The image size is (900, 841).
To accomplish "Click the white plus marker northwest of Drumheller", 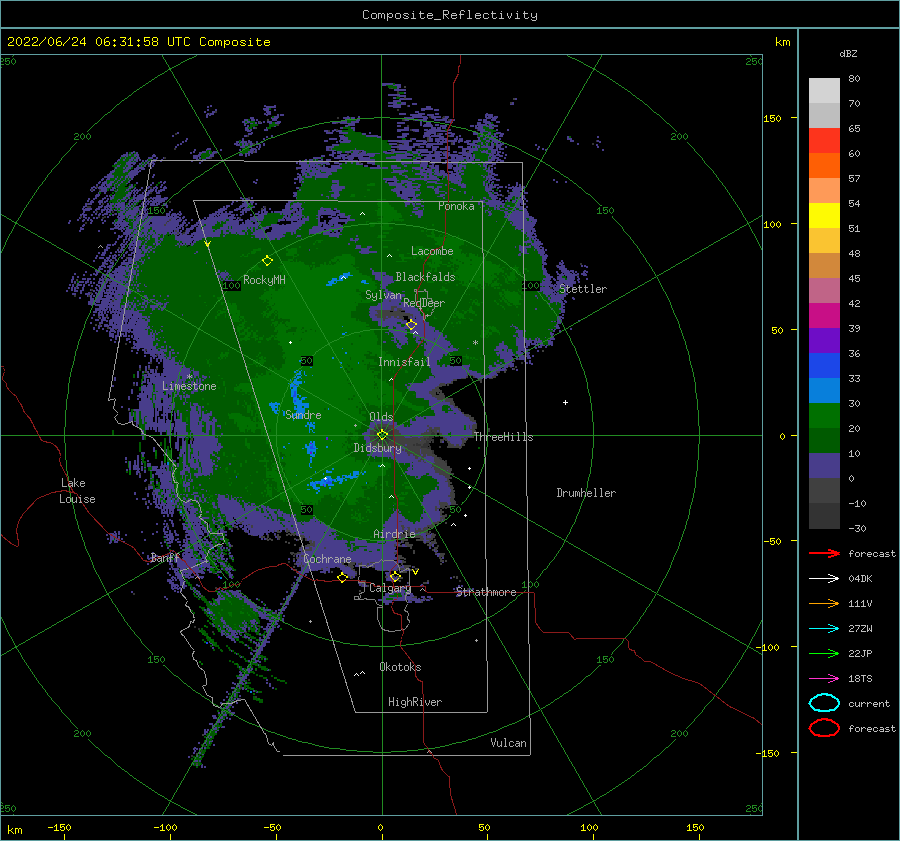I will 565,402.
